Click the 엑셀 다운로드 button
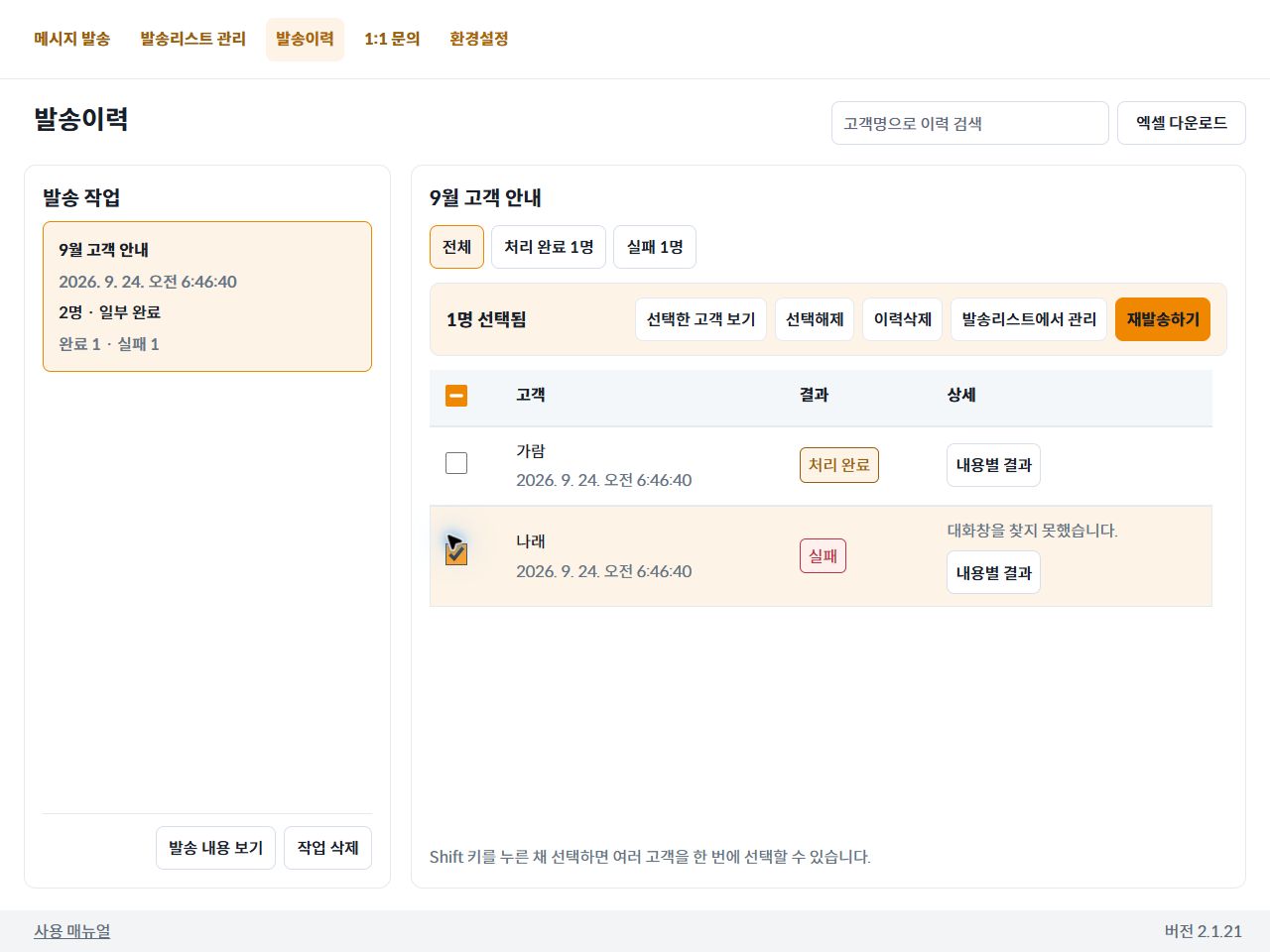This screenshot has width=1270, height=952. 1182,123
